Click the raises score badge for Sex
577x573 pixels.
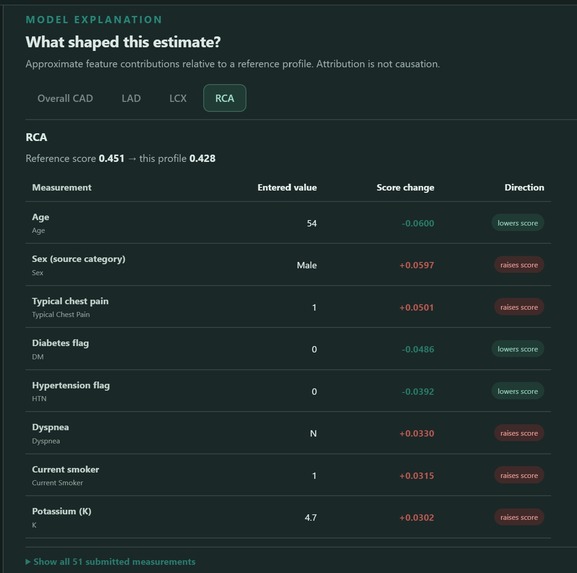click(519, 265)
